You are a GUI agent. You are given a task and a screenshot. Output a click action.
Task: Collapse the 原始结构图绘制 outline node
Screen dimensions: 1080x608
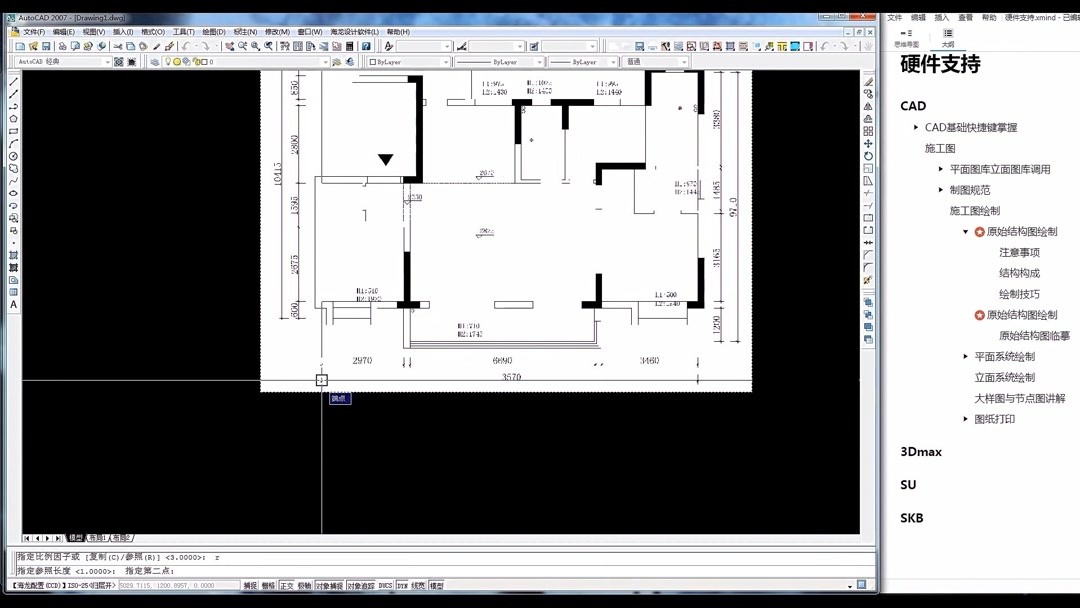tap(966, 232)
